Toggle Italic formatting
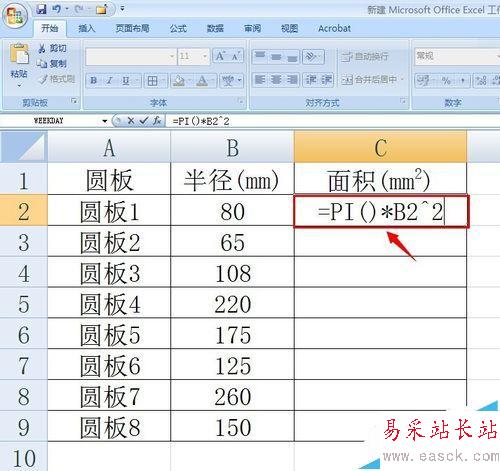This screenshot has height=471, width=500. (110, 80)
